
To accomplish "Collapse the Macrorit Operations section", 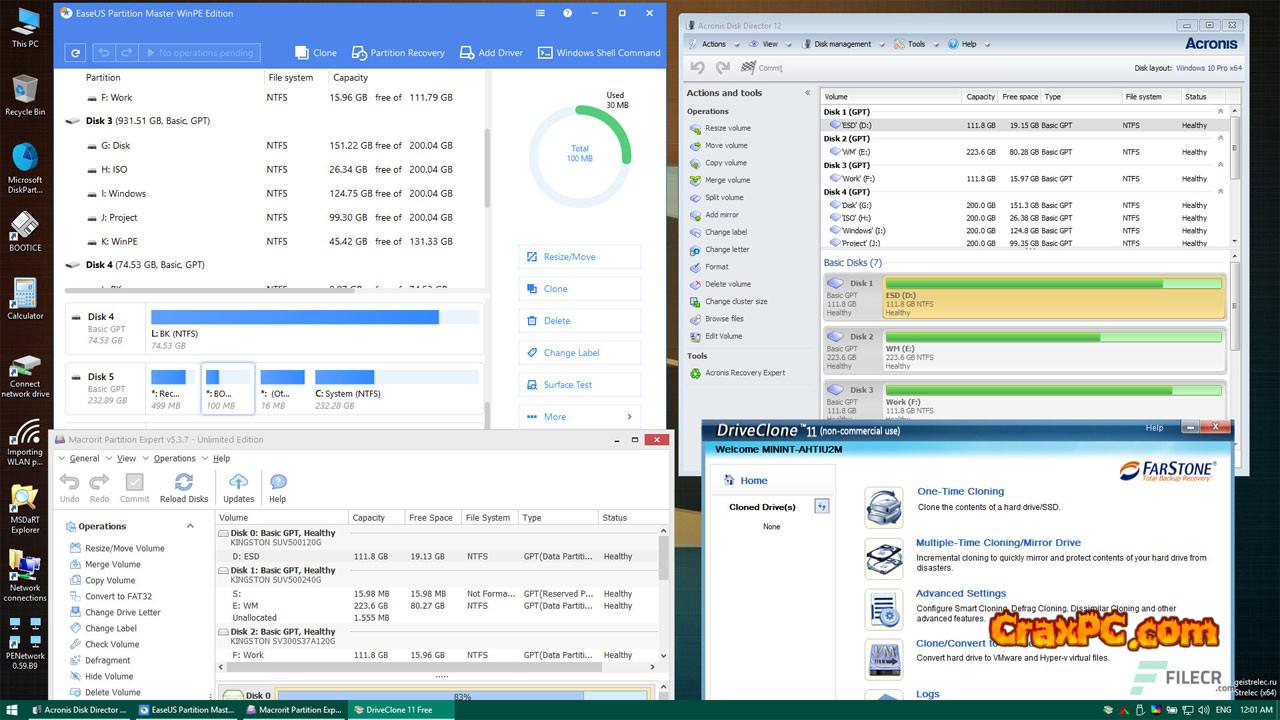I will [190, 526].
